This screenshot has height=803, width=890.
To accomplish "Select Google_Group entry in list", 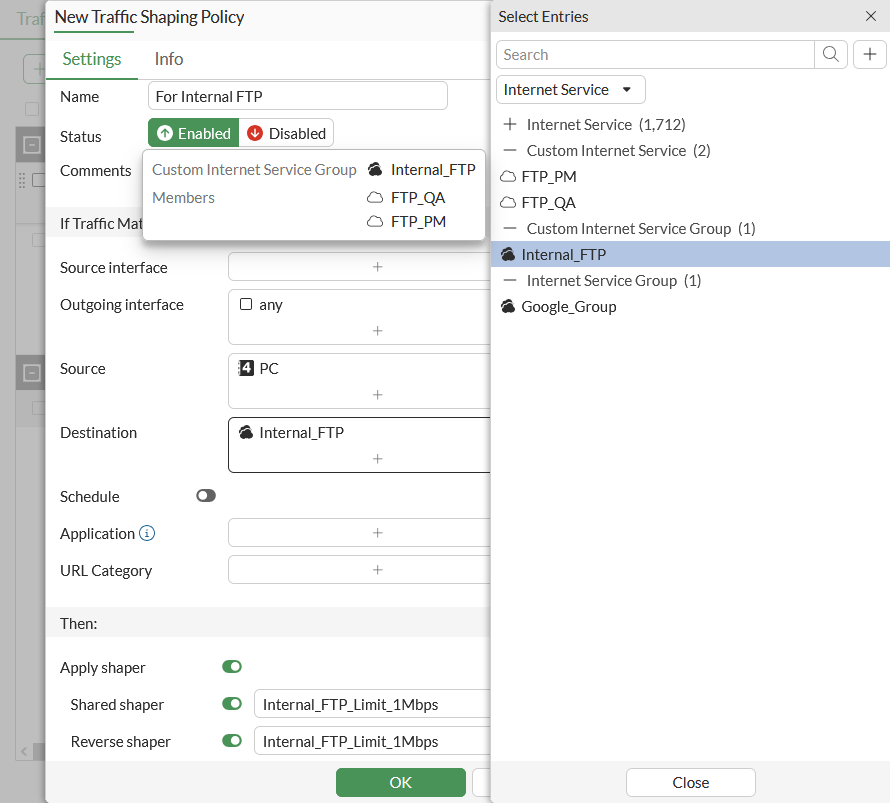I will pos(568,307).
